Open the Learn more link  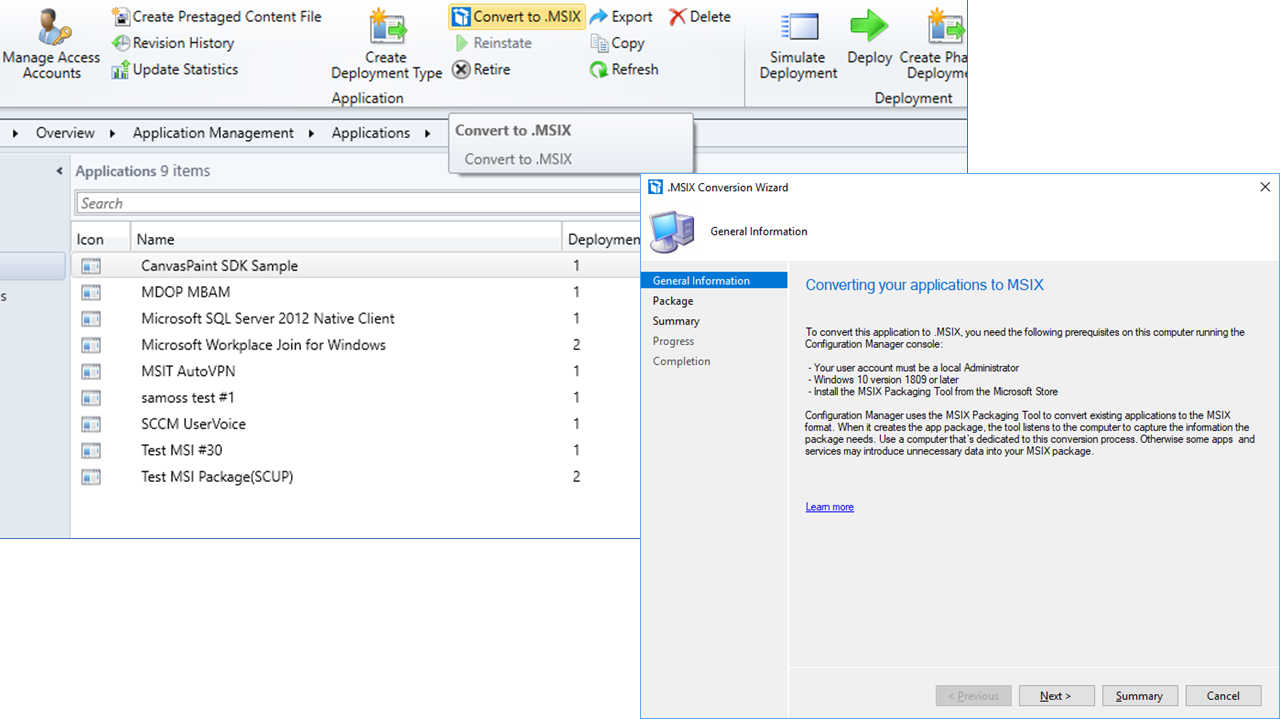tap(828, 507)
